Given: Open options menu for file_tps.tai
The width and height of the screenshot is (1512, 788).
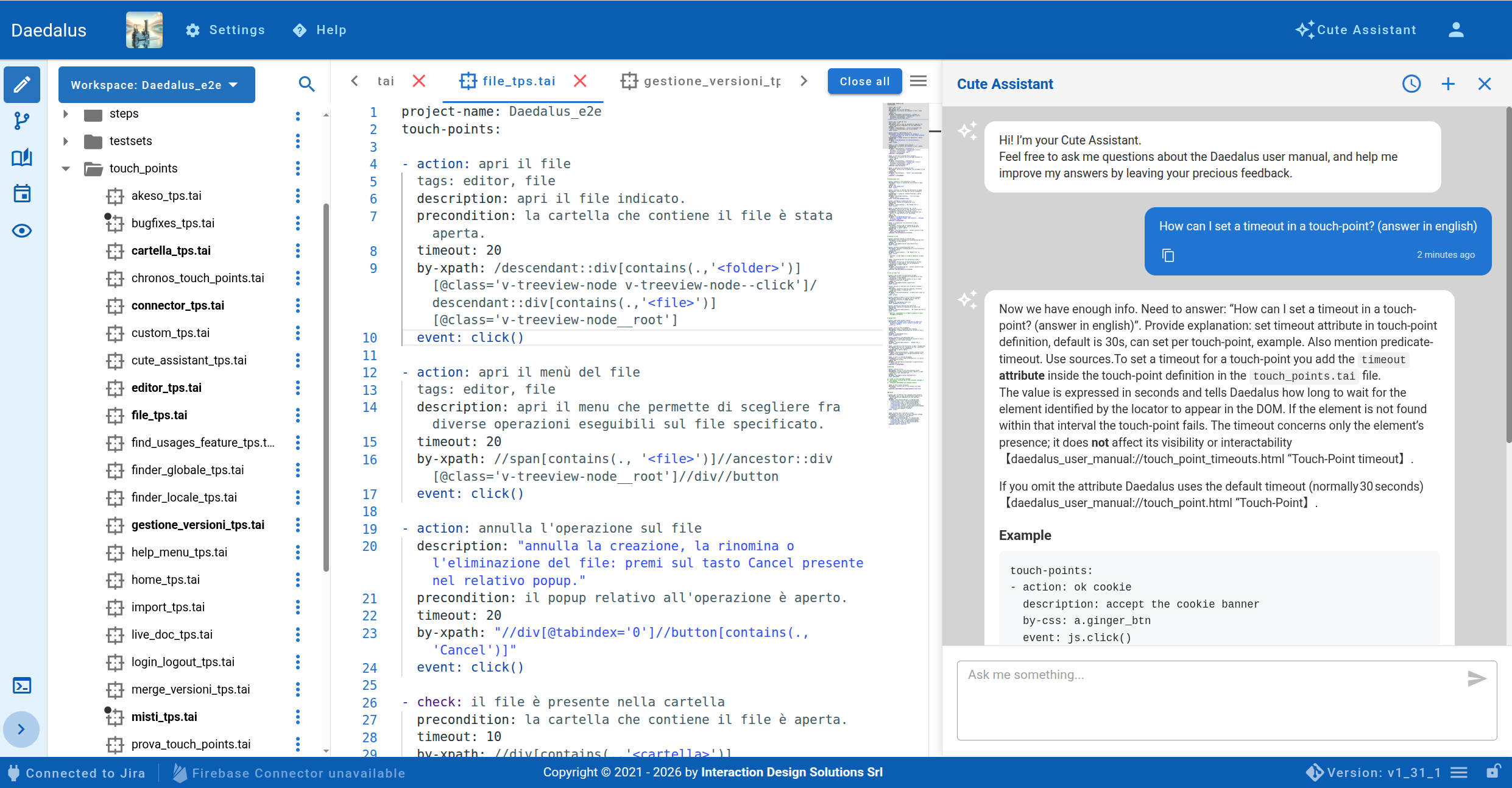Looking at the screenshot, I should click(x=298, y=416).
